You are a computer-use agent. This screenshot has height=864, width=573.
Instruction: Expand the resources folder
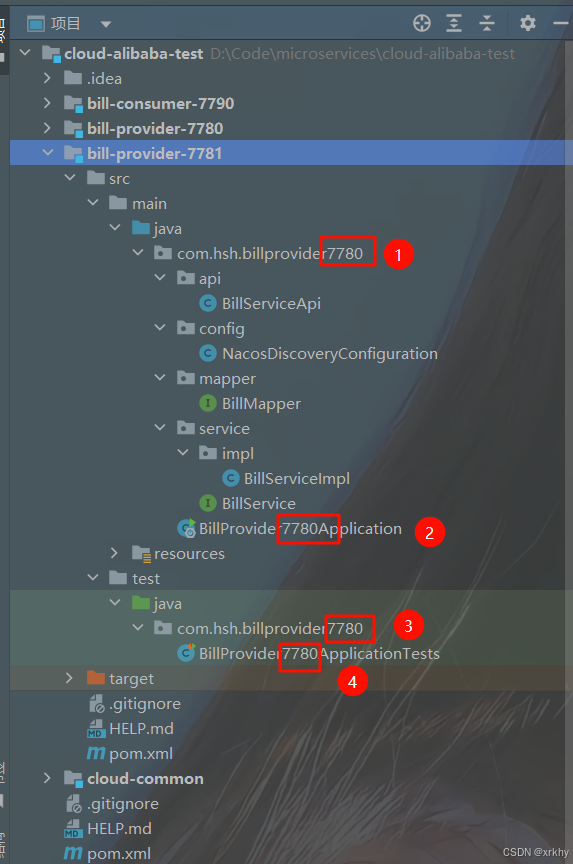coord(114,553)
